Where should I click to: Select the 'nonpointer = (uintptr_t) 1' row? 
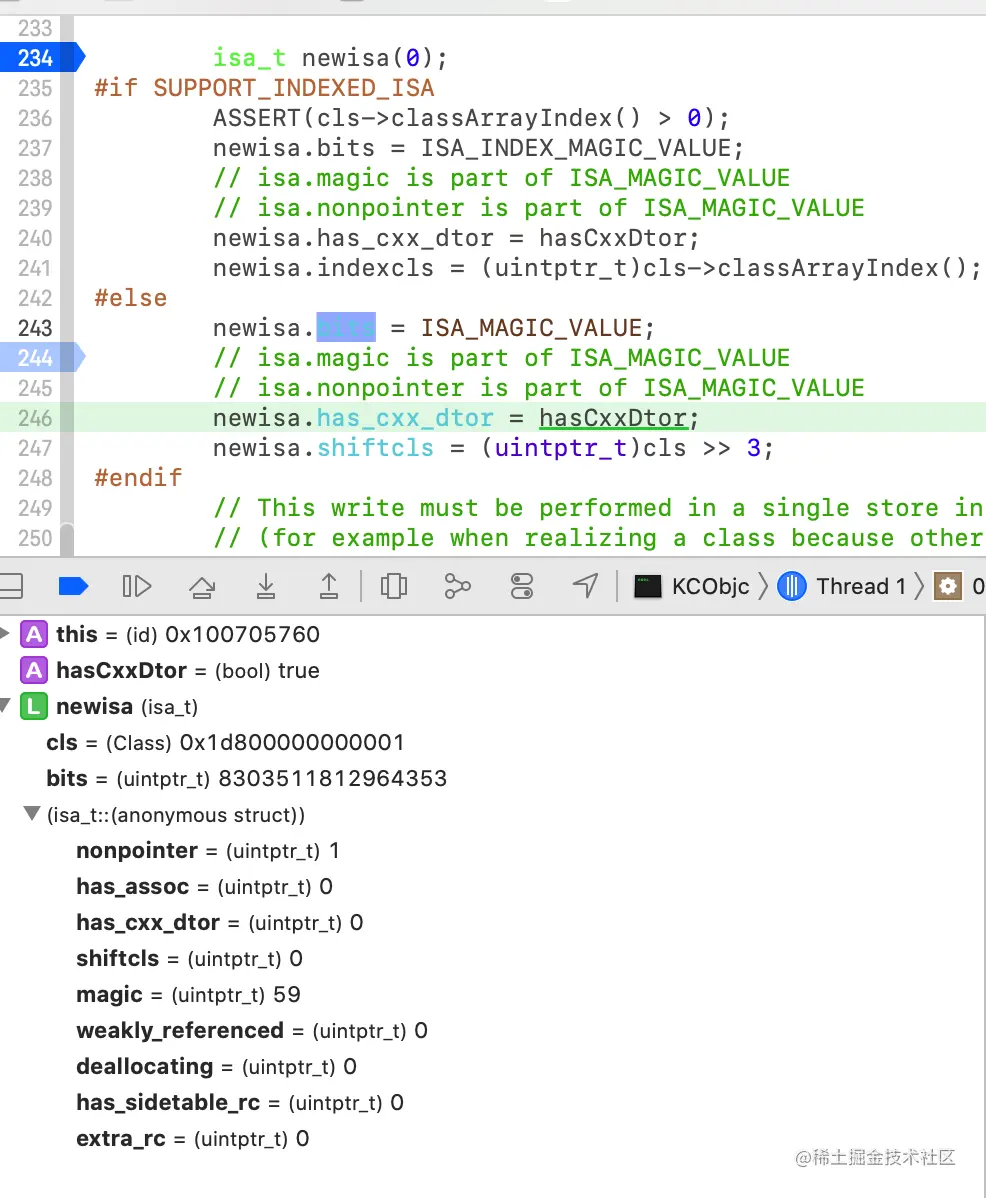tap(208, 850)
